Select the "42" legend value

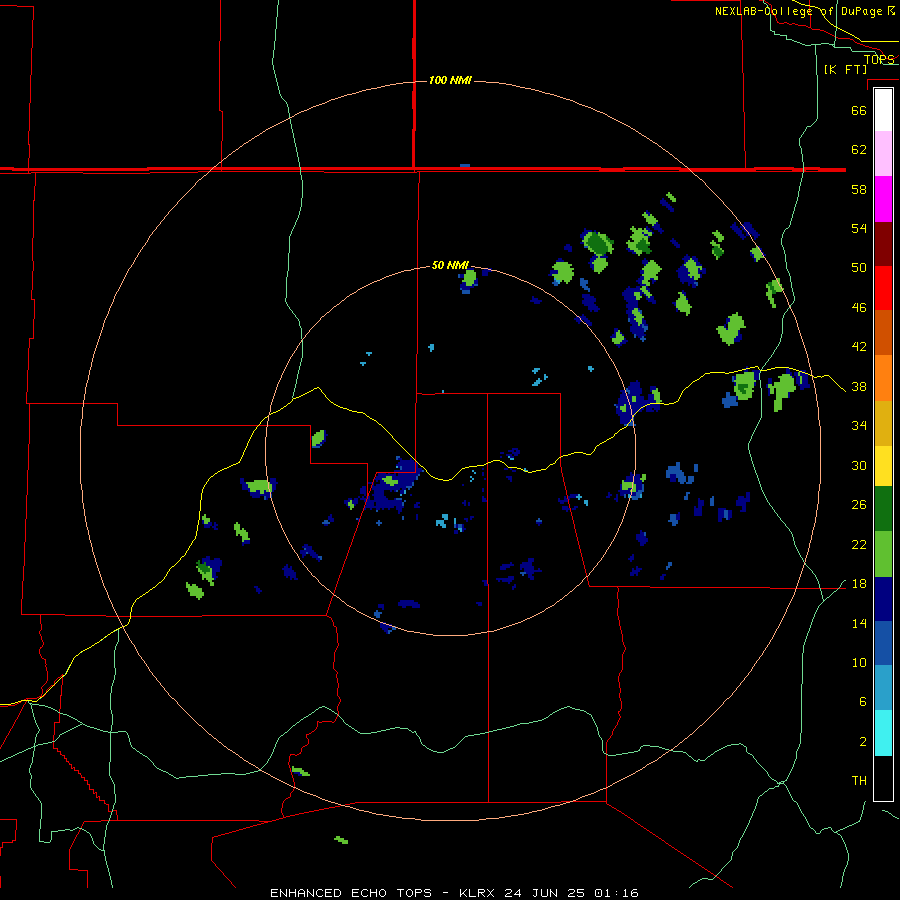coord(859,347)
